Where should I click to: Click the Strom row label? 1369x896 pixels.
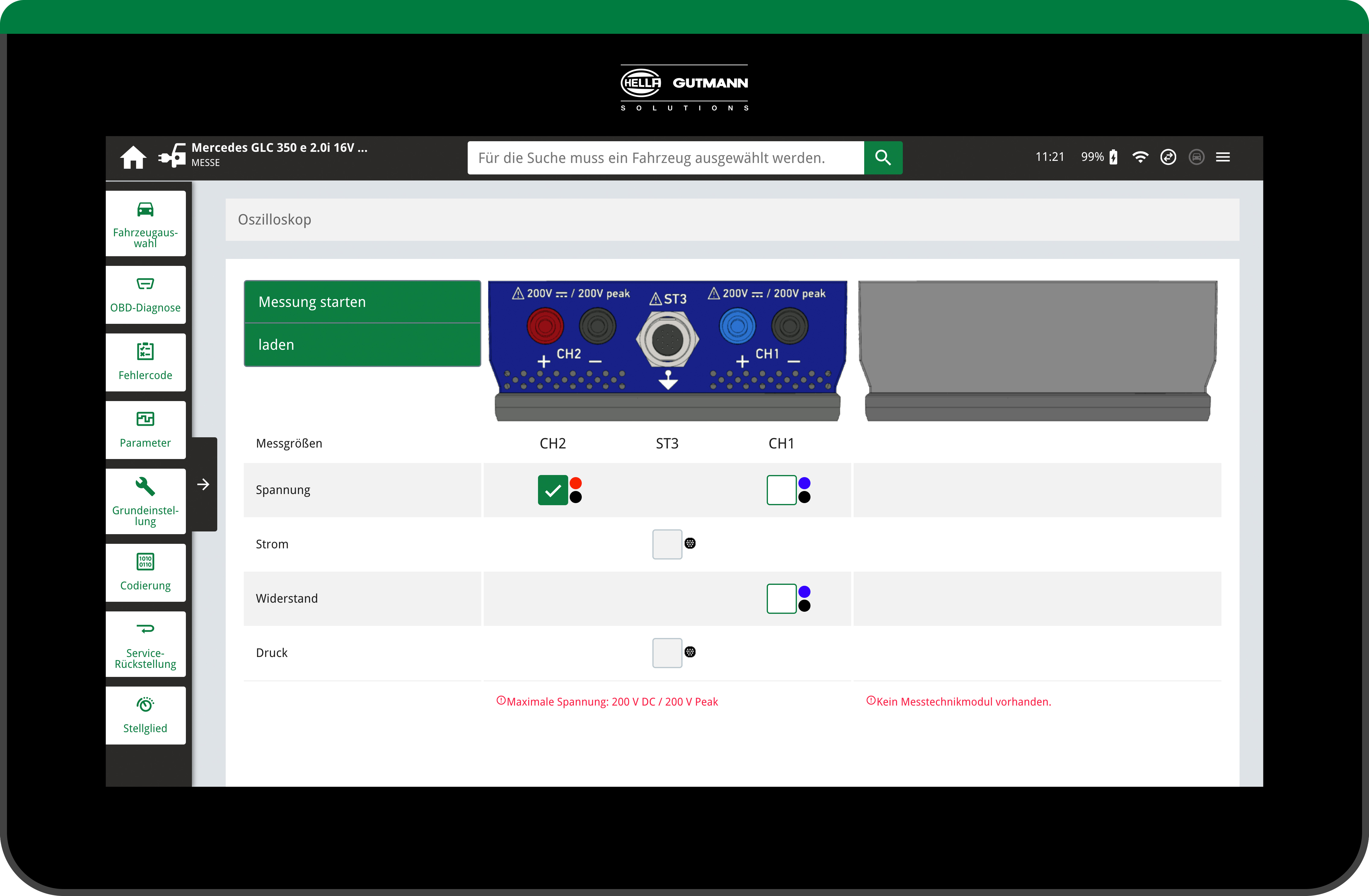click(272, 544)
